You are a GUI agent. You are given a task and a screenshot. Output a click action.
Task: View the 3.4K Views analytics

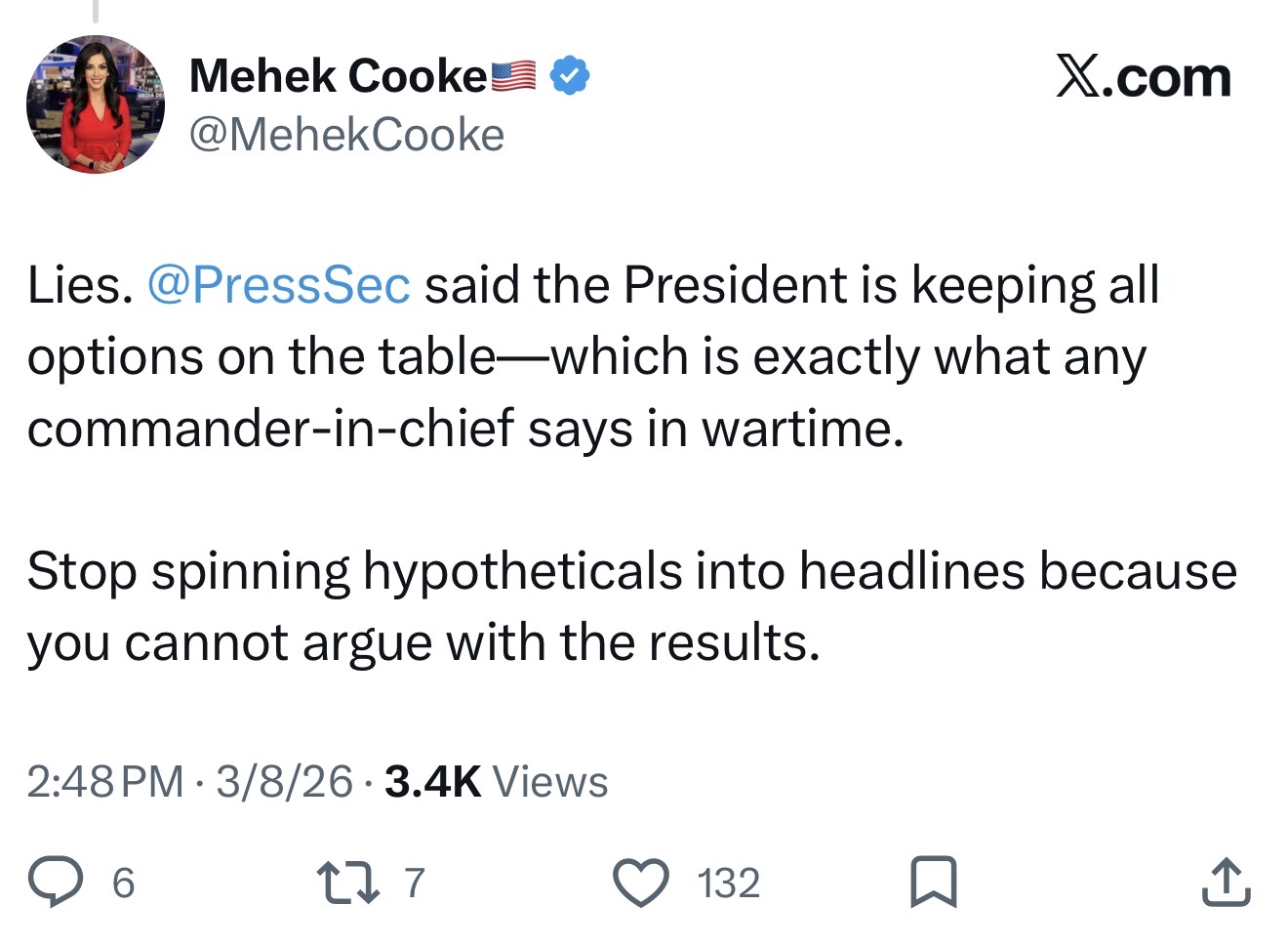point(496,781)
